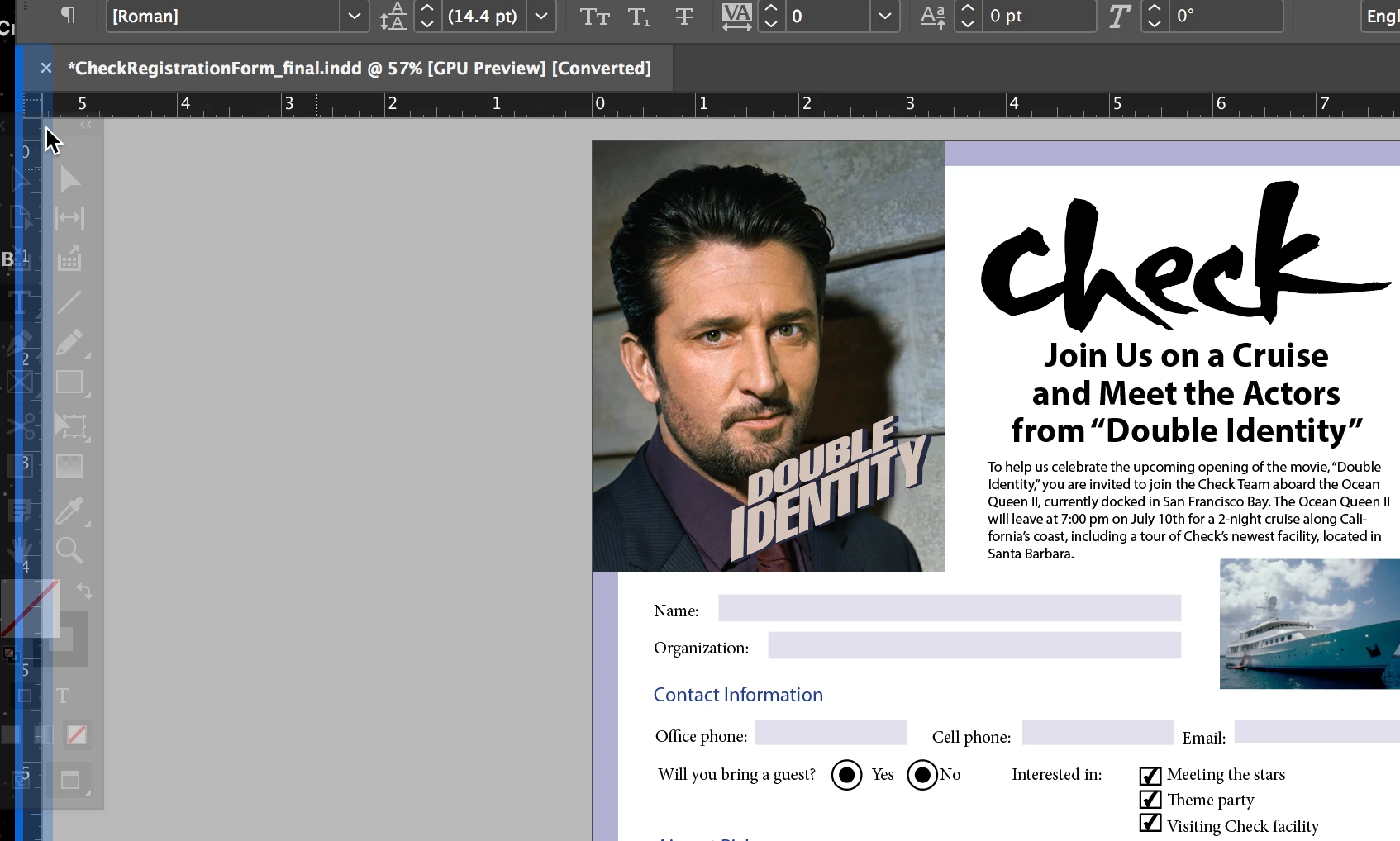Choose the Gap tool
This screenshot has width=1400, height=841.
pyautogui.click(x=70, y=218)
